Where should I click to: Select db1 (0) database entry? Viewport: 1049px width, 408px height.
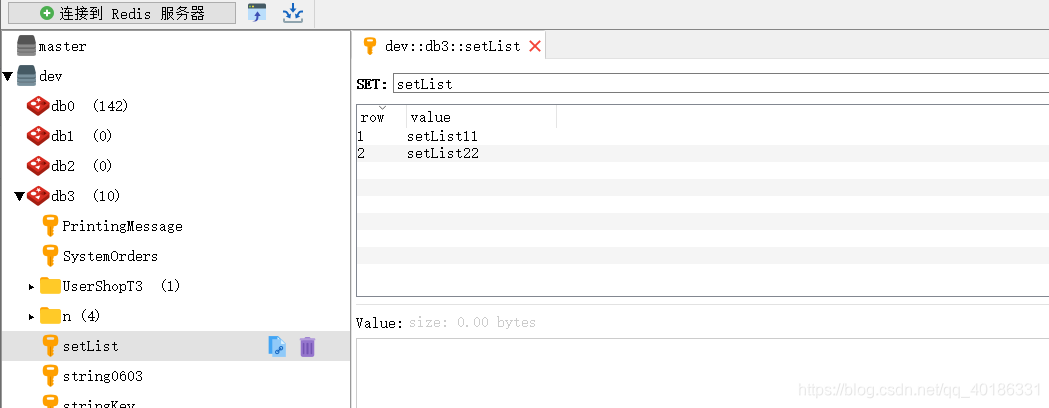[x=82, y=136]
